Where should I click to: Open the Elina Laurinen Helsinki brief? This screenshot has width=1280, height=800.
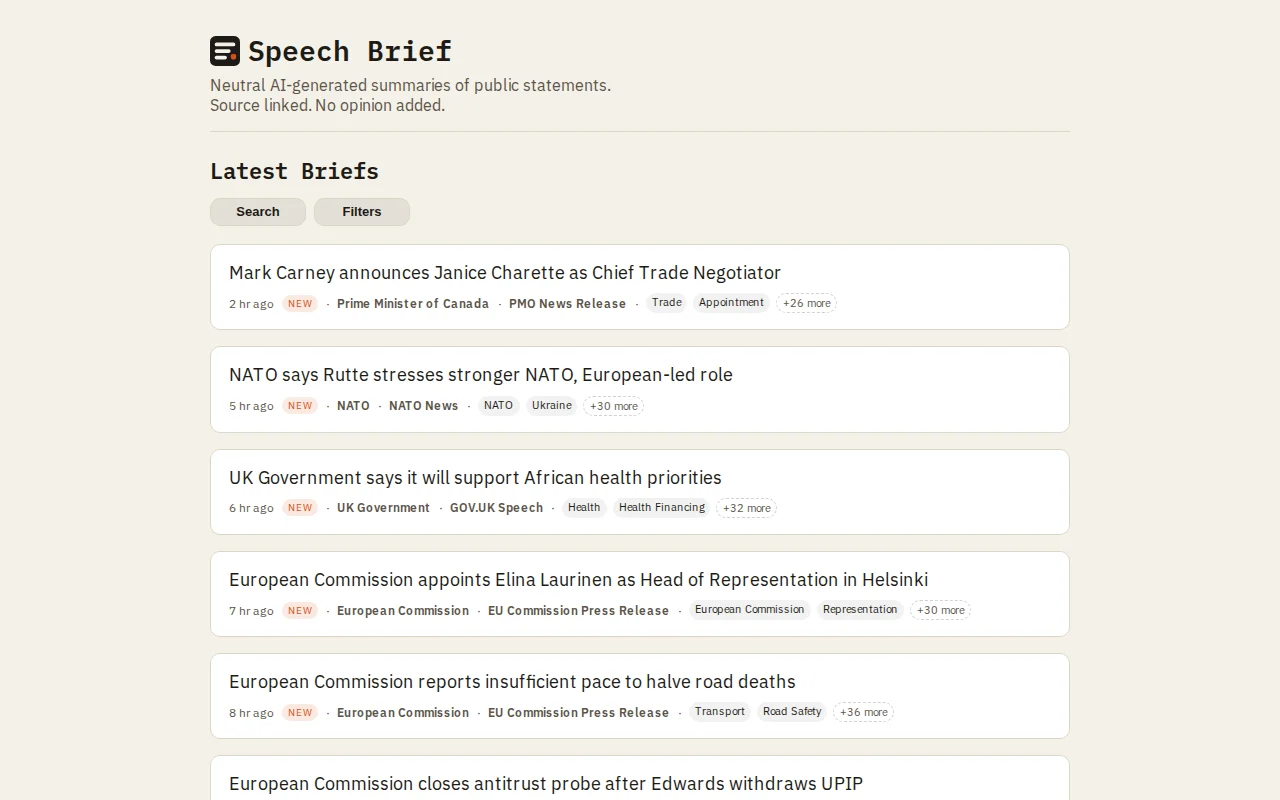(578, 579)
